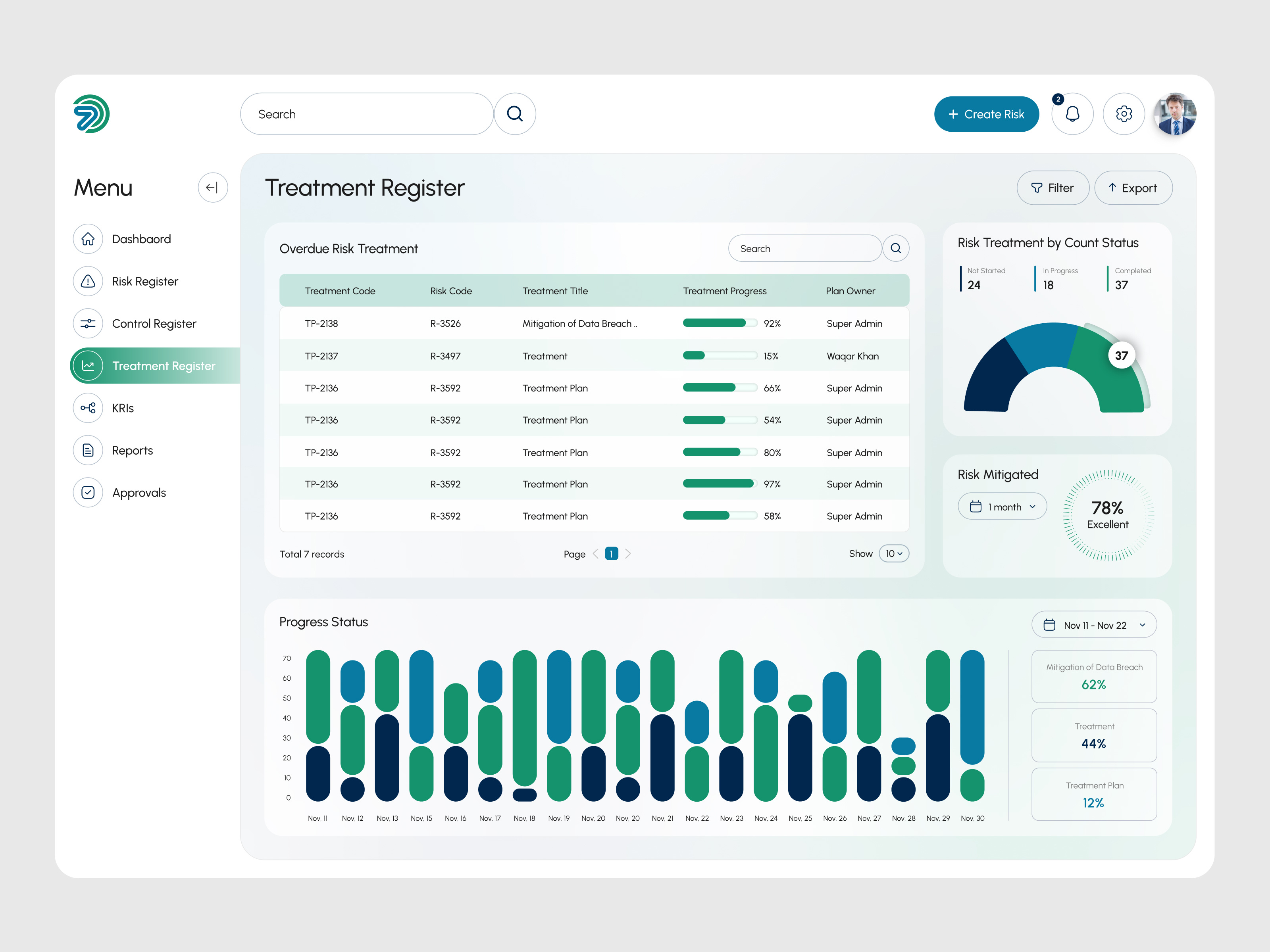Select the Dashboard icon in the sidebar

tap(89, 239)
